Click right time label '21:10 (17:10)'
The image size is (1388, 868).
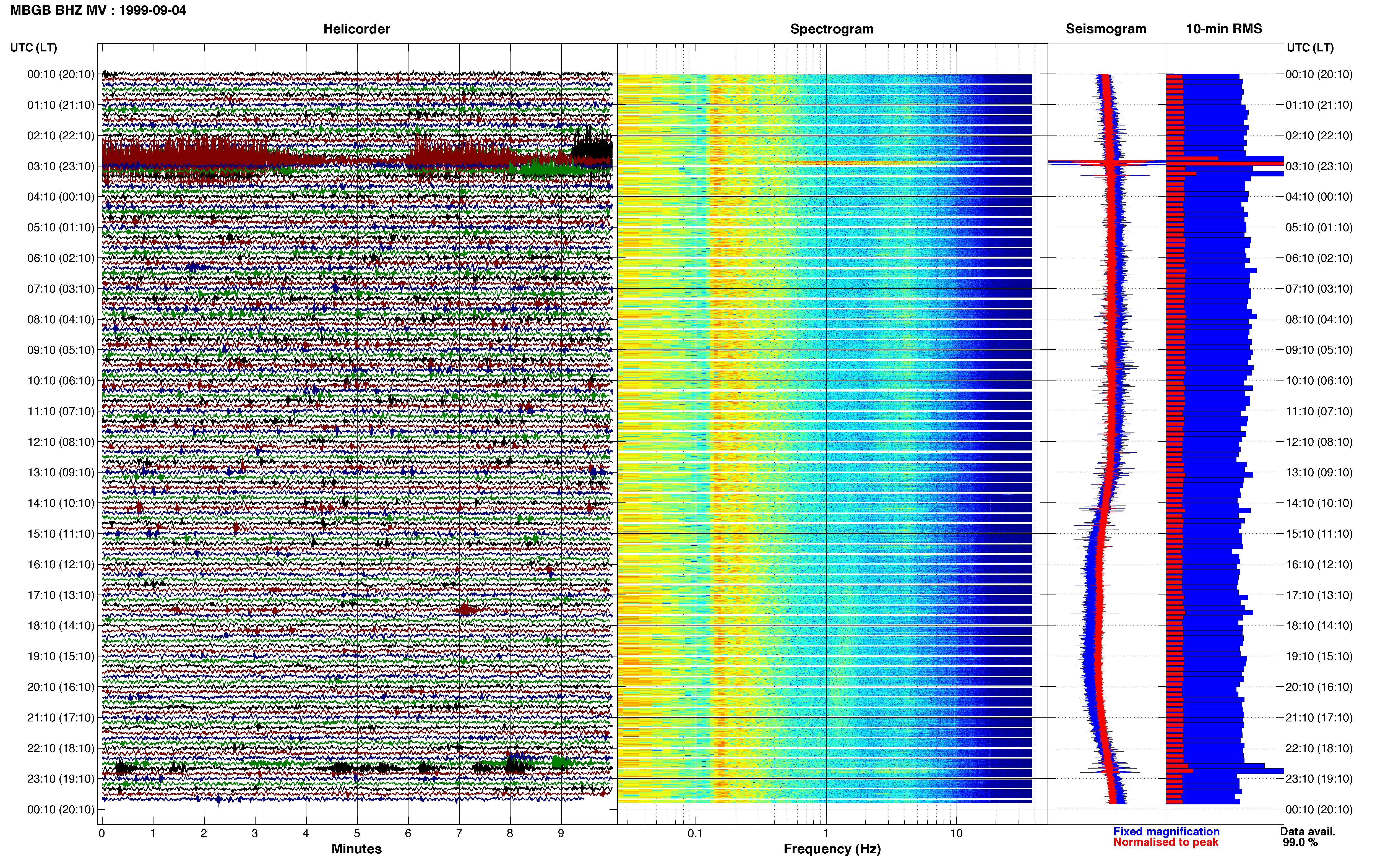(1319, 718)
